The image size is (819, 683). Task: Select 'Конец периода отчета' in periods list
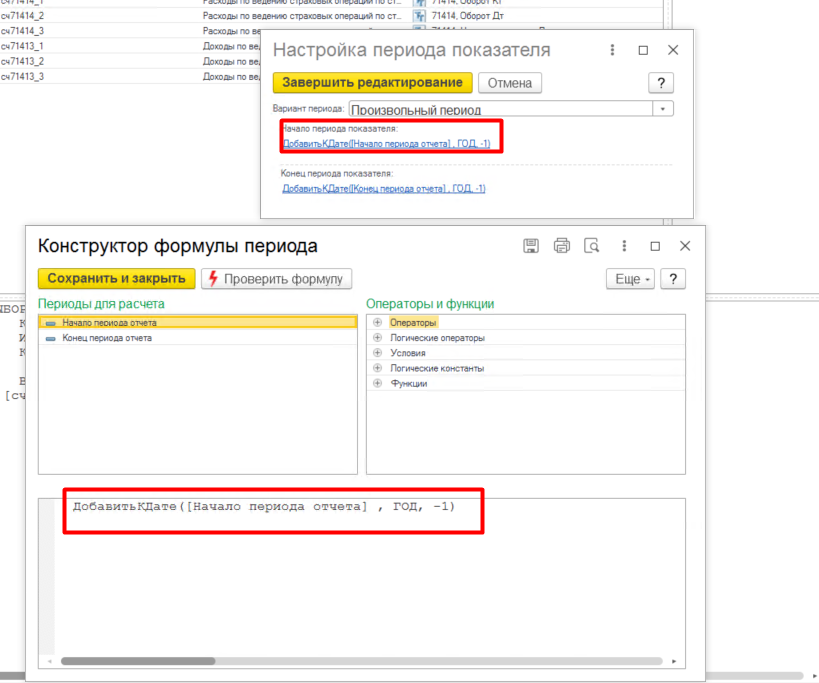pyautogui.click(x=107, y=338)
